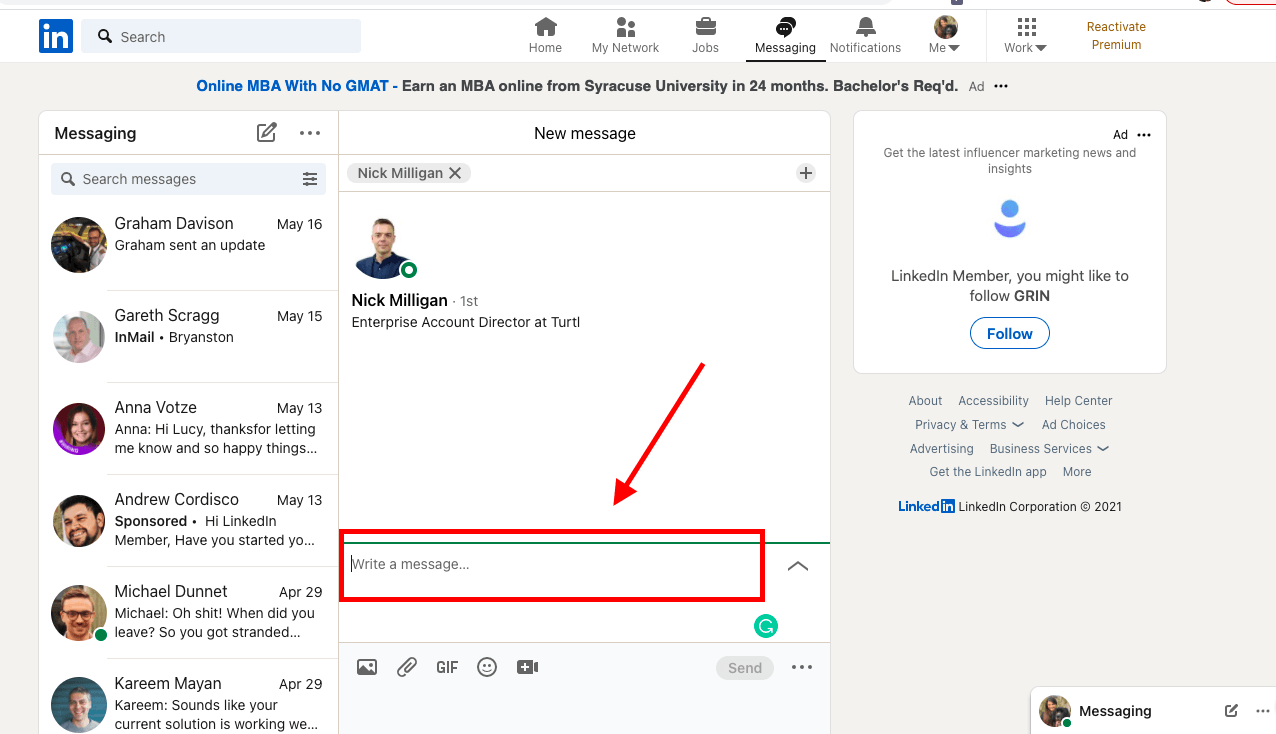Open the Accessibility footer link
The width and height of the screenshot is (1276, 734).
coord(993,401)
